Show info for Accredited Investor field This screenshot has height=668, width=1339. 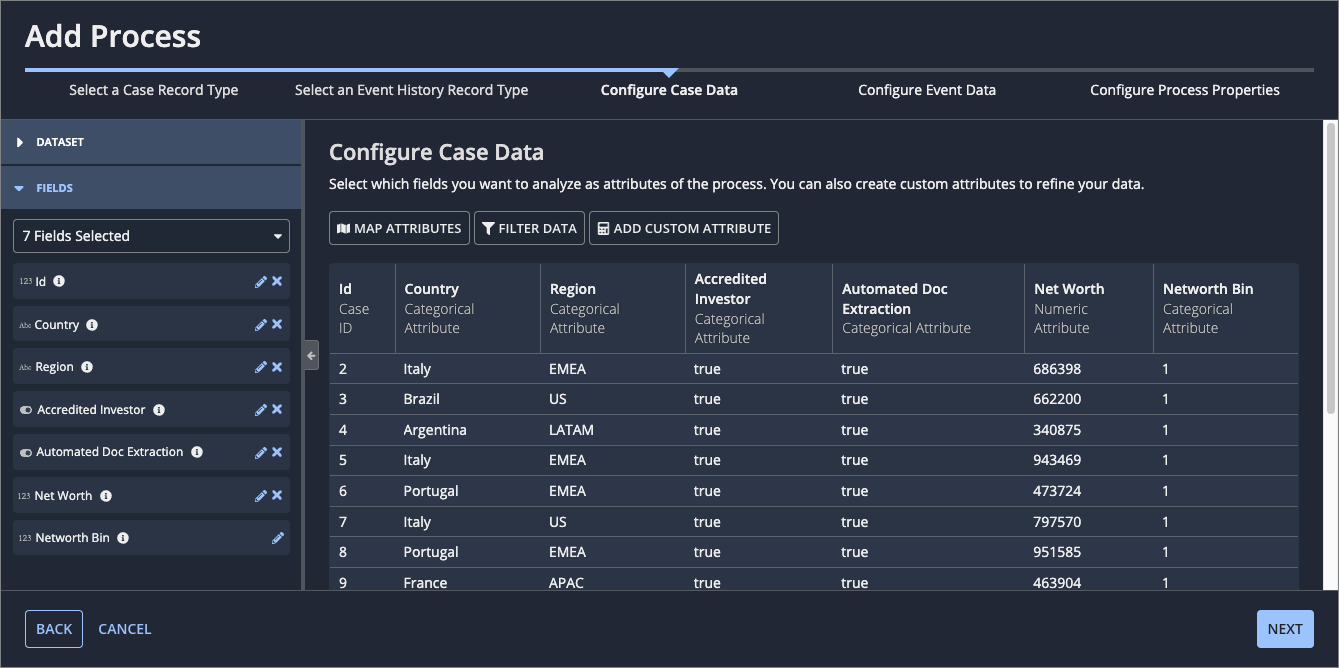(159, 410)
